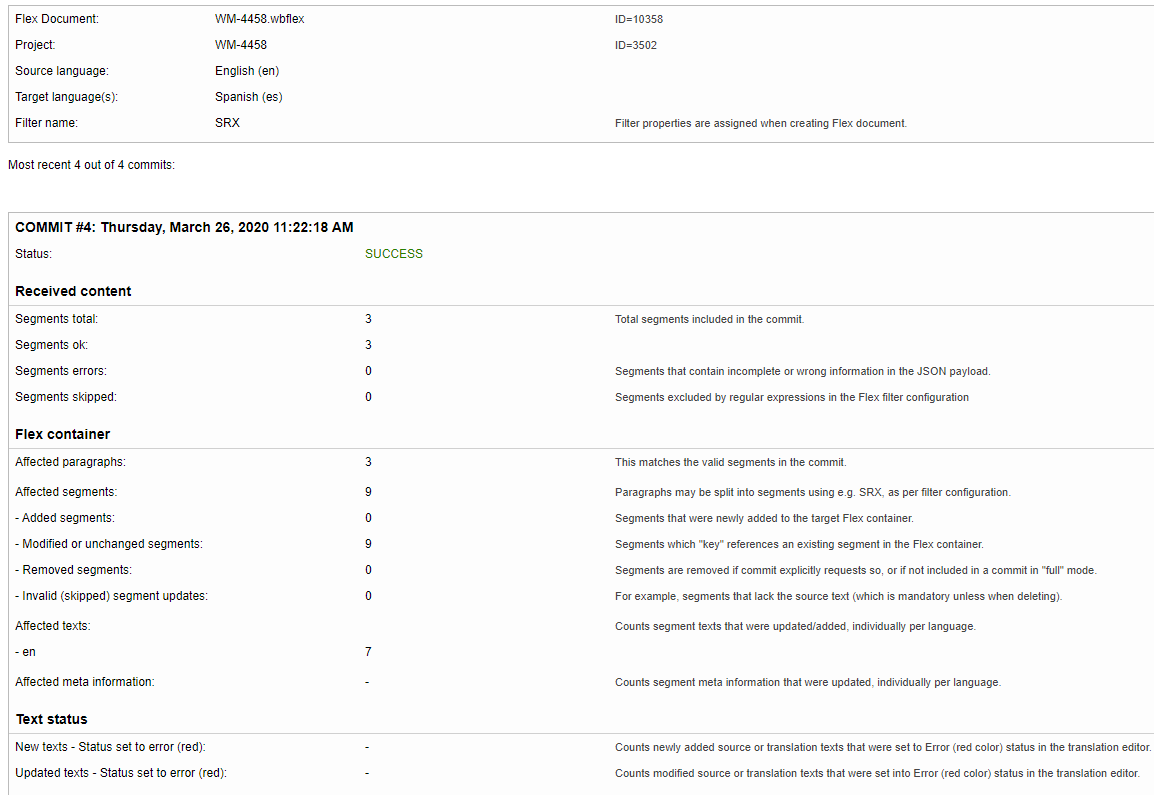Click the Most recent 4 out of 4 commits text
The image size is (1154, 795).
[x=91, y=165]
